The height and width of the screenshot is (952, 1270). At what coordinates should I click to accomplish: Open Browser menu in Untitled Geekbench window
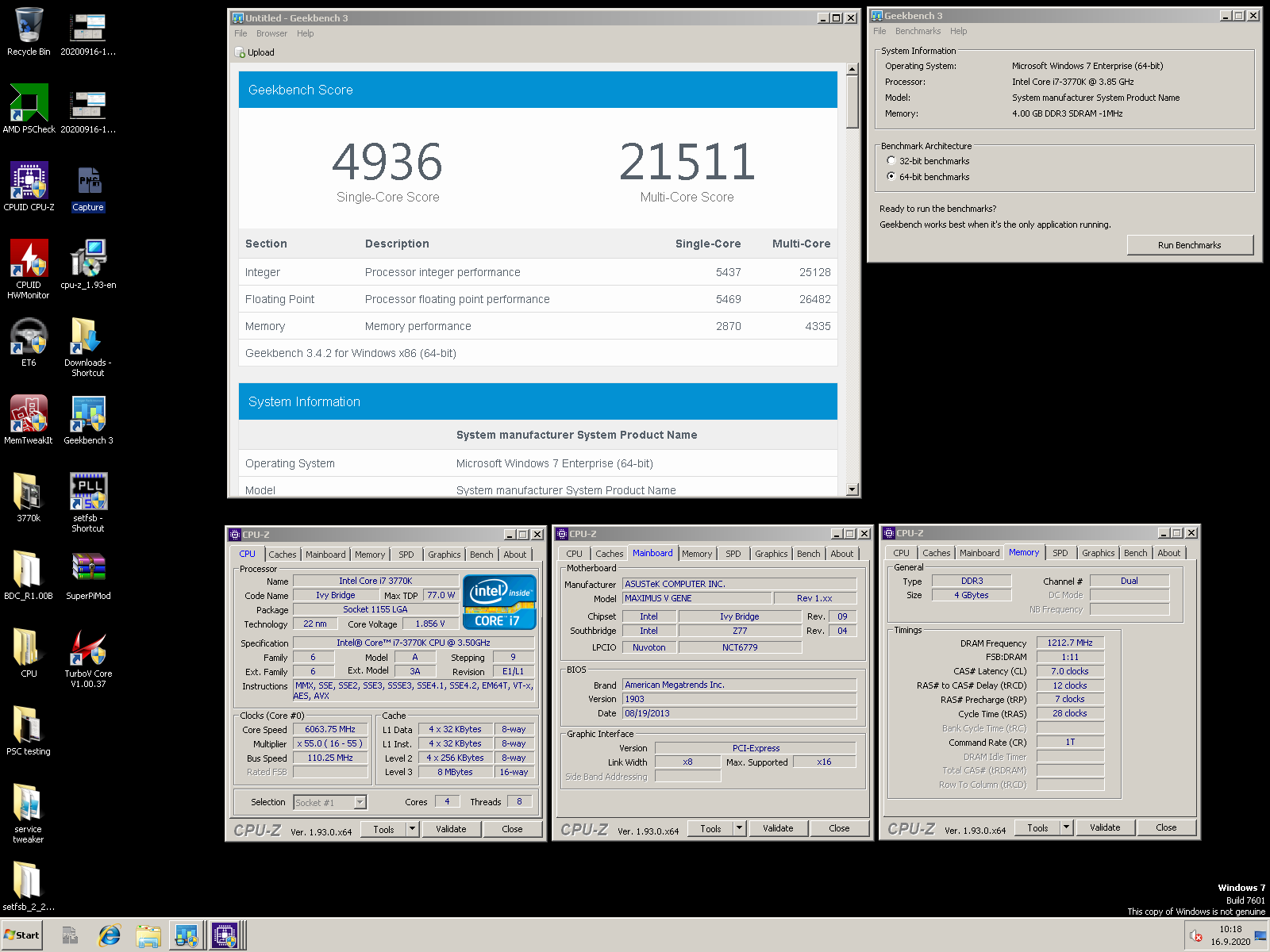(x=271, y=33)
